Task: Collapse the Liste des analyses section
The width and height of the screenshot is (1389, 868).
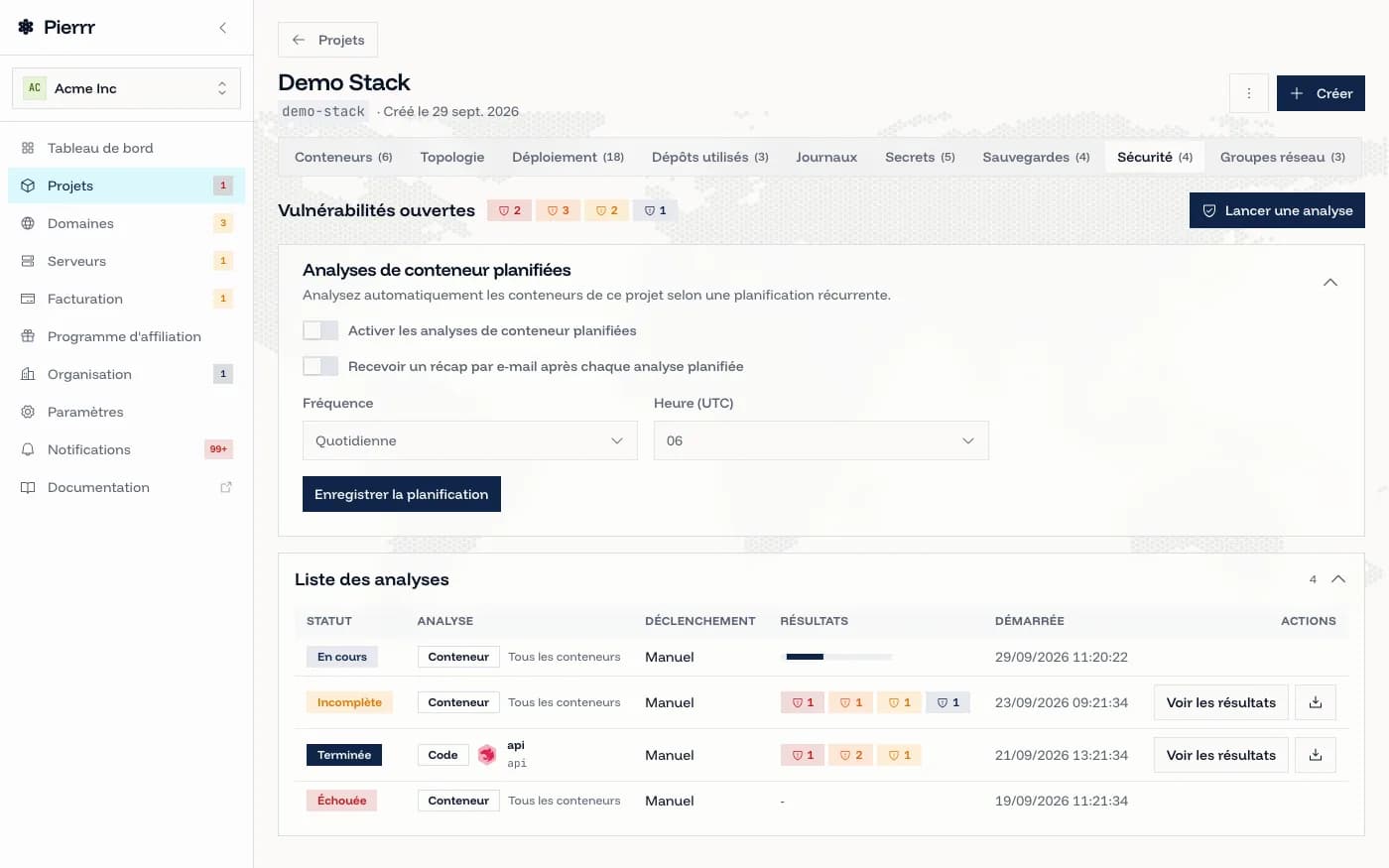Action: pyautogui.click(x=1338, y=579)
